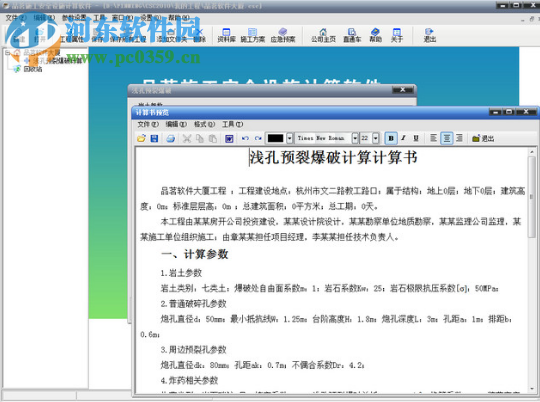Image resolution: width=540 pixels, height=402 pixels.
Task: Click heading 一、计算参数
Action: [195, 255]
